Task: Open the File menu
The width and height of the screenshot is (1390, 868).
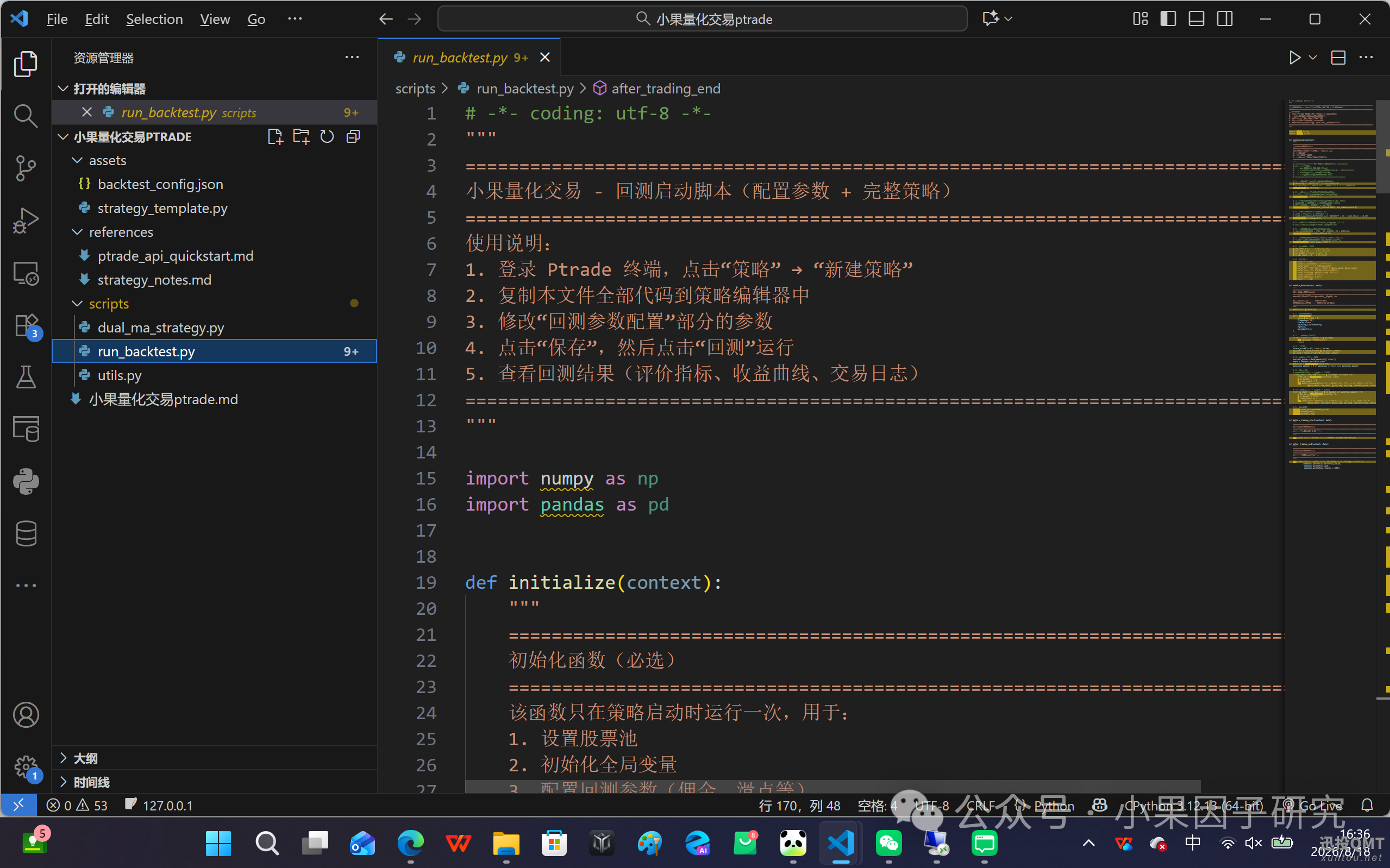Action: 57,19
